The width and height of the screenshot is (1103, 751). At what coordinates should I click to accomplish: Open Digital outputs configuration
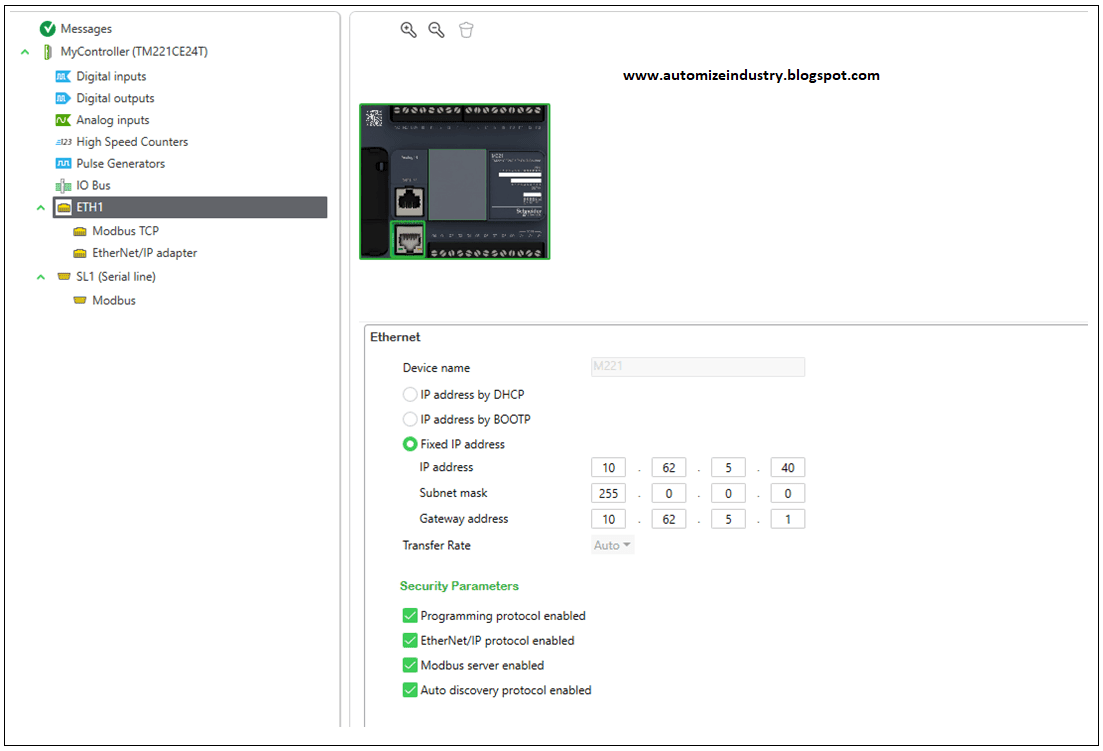tap(115, 98)
